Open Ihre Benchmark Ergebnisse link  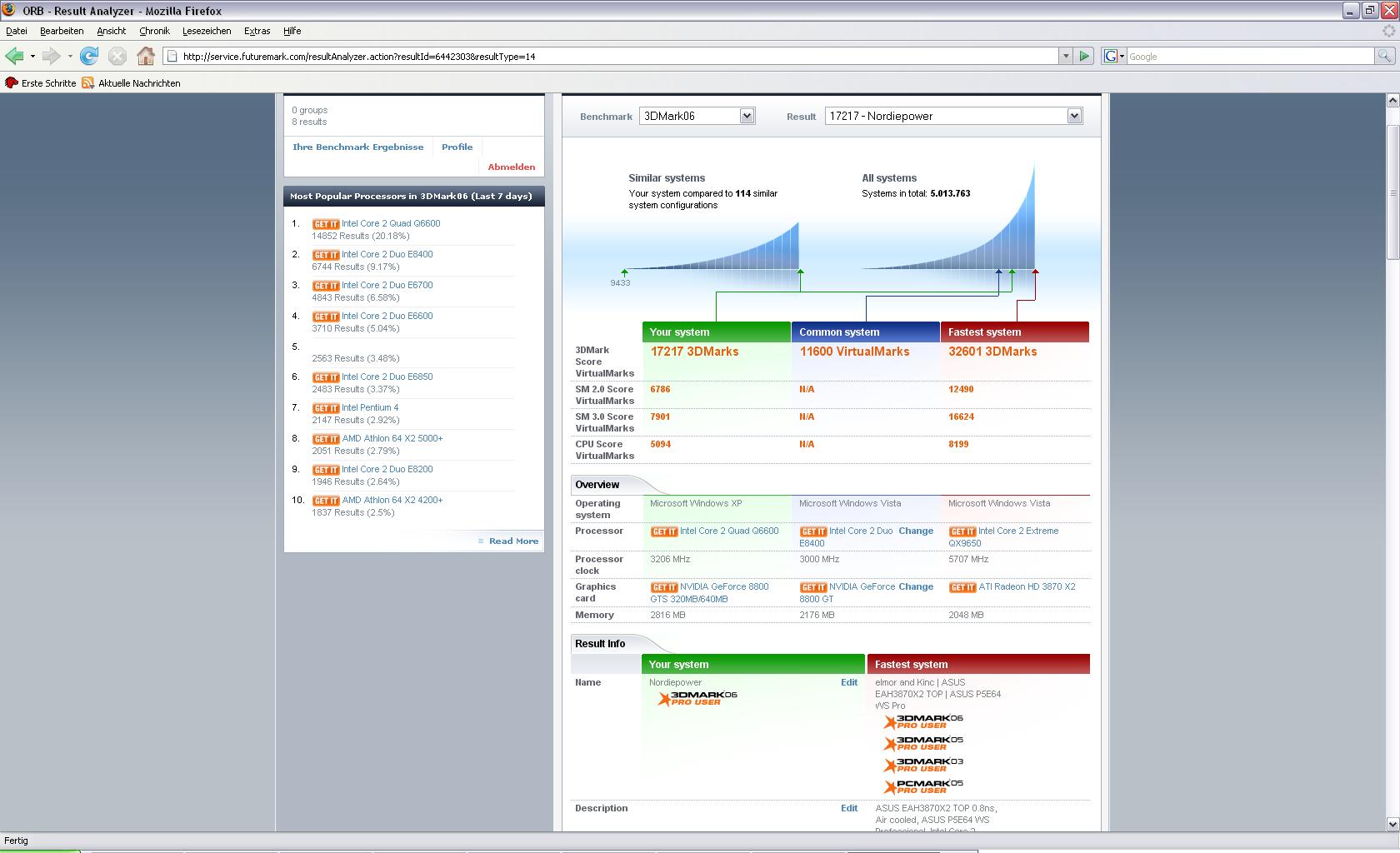pyautogui.click(x=357, y=147)
